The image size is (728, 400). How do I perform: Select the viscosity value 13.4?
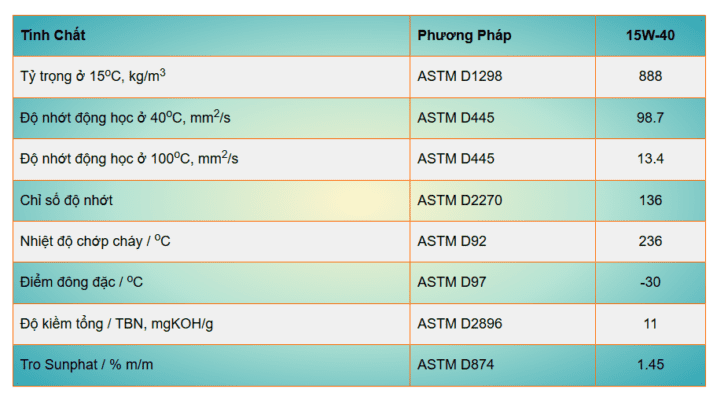tap(650, 158)
